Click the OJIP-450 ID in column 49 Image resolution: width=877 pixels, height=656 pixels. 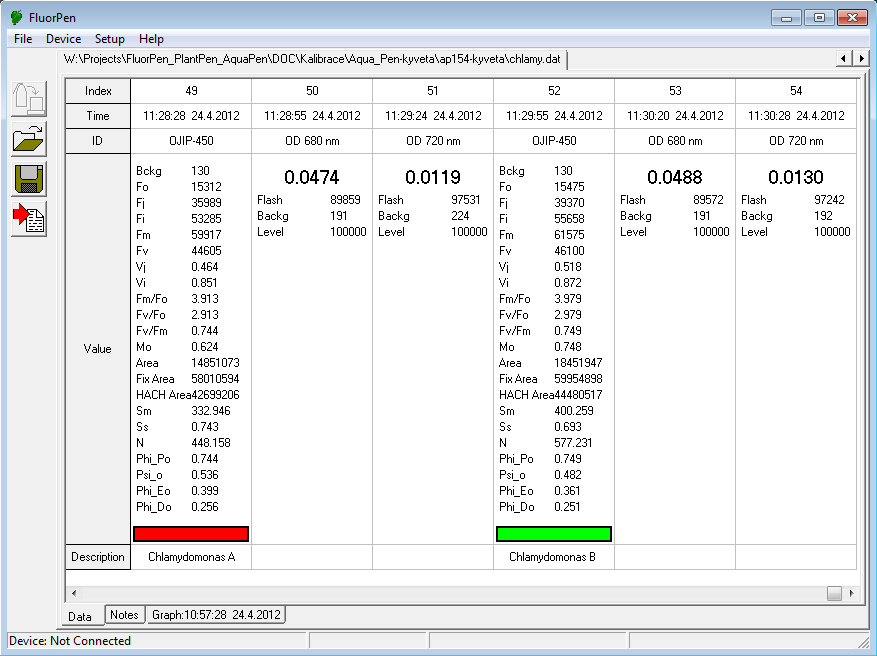coord(191,141)
